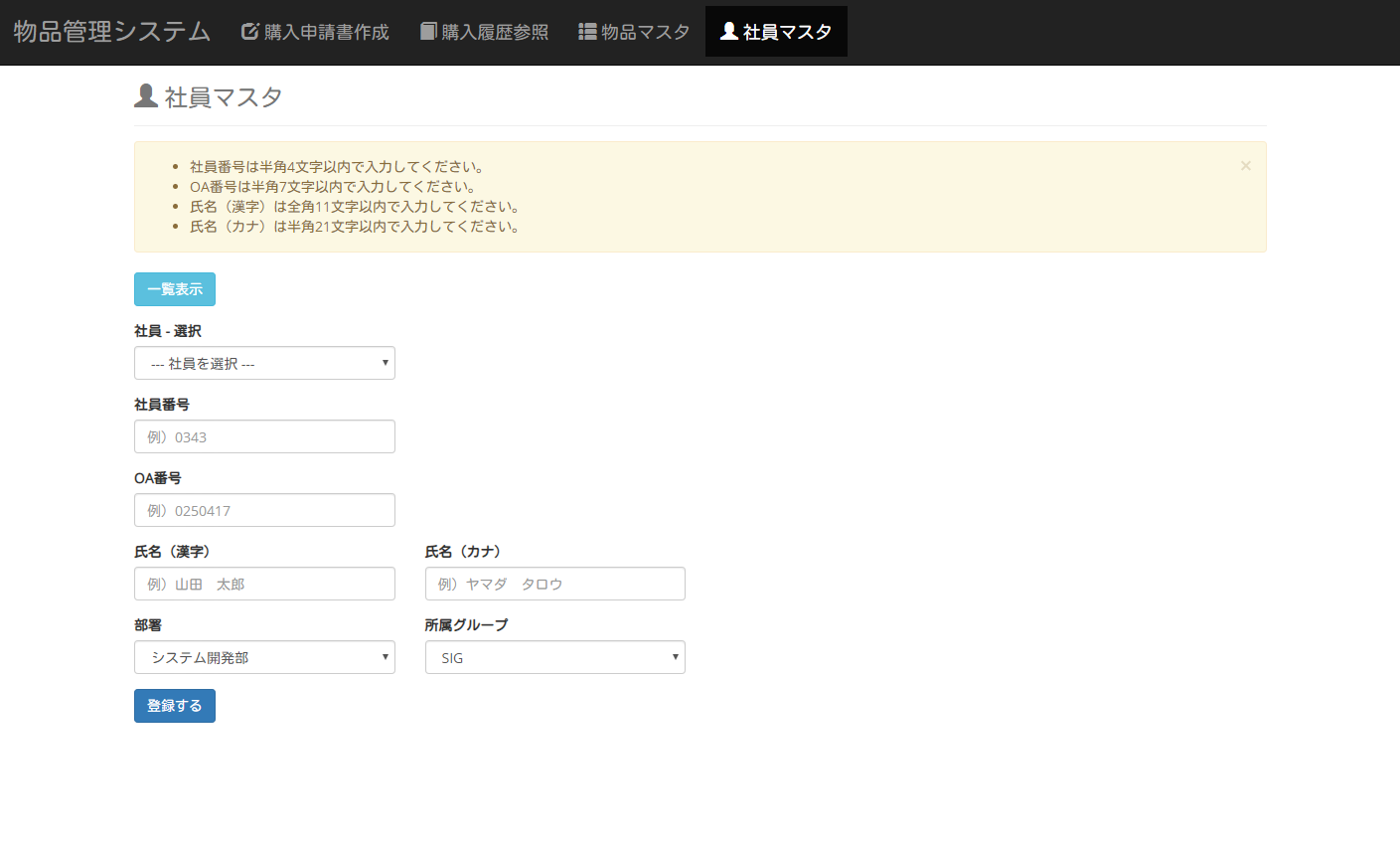Click the person icon in the 社員マスタ tab
The height and width of the screenshot is (851, 1400).
click(x=728, y=32)
